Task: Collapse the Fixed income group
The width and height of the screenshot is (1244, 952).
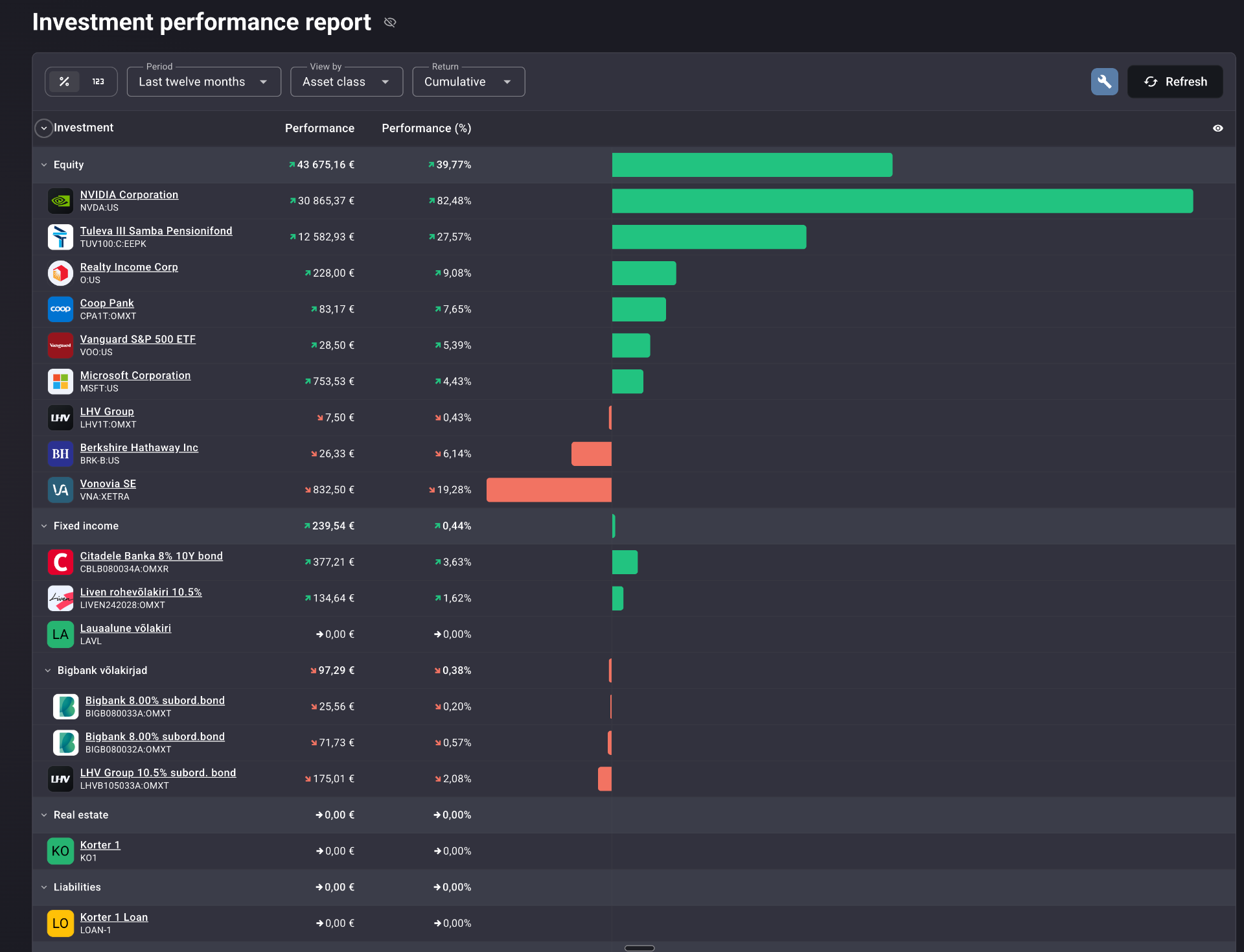Action: (x=44, y=526)
